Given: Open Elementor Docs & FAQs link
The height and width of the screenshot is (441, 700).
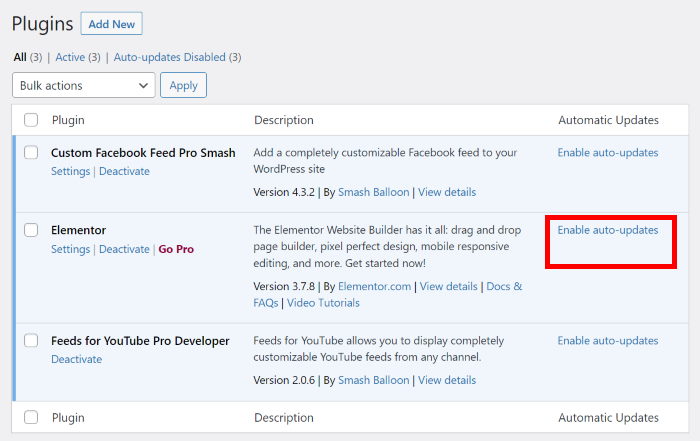Looking at the screenshot, I should tap(504, 287).
